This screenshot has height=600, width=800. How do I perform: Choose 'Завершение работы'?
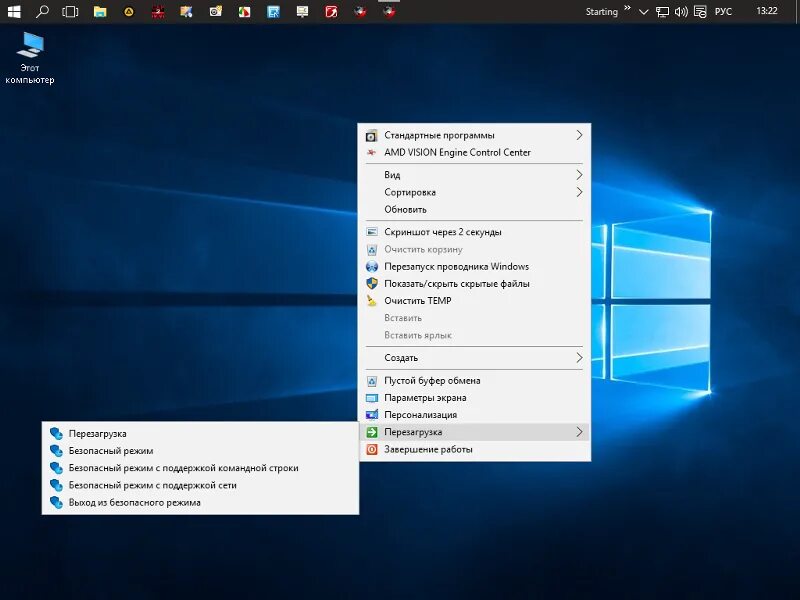point(474,449)
